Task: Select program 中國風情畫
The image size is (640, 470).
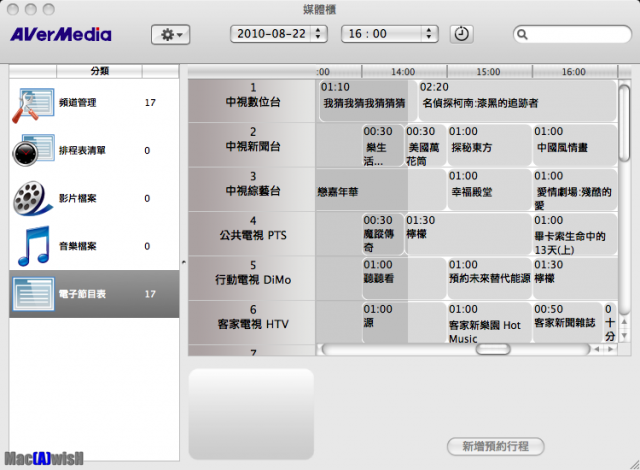Action: point(575,145)
